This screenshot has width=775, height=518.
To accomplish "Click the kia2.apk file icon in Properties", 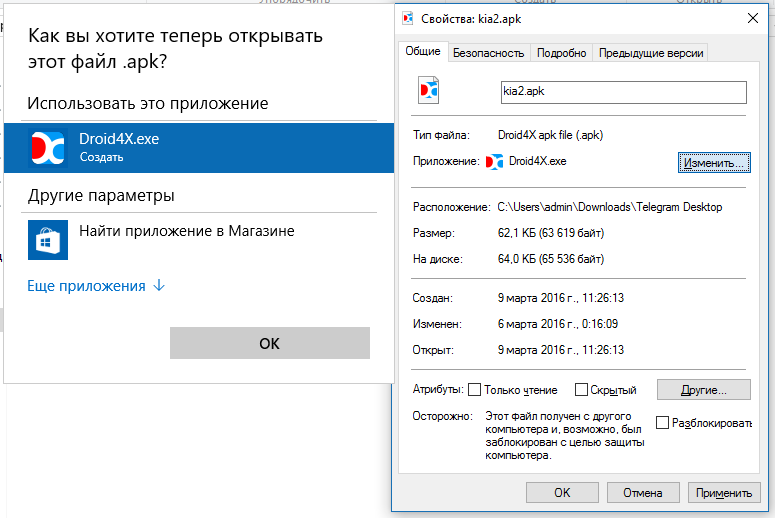I will click(429, 90).
